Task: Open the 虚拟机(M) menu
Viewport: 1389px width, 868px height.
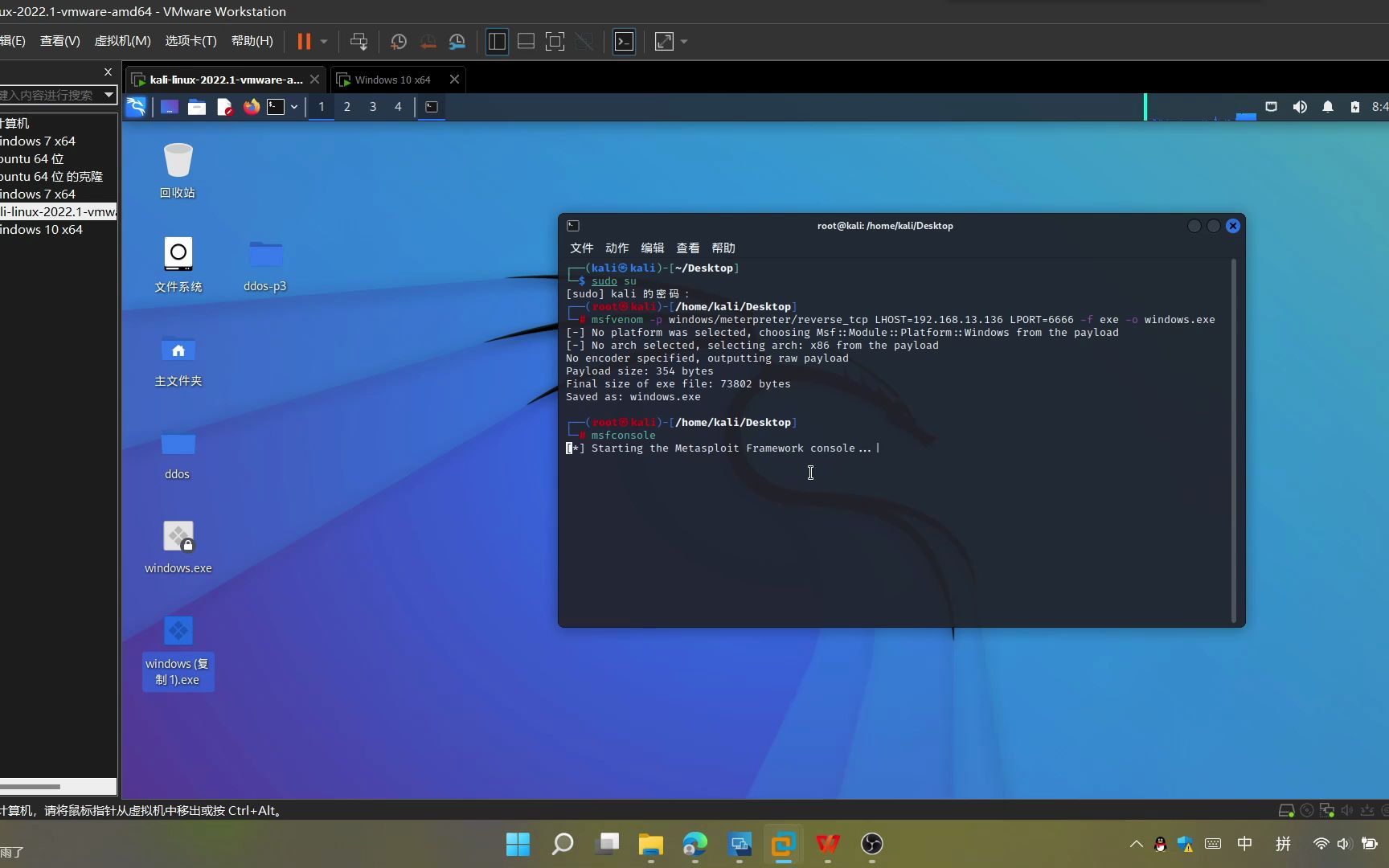Action: coord(122,41)
